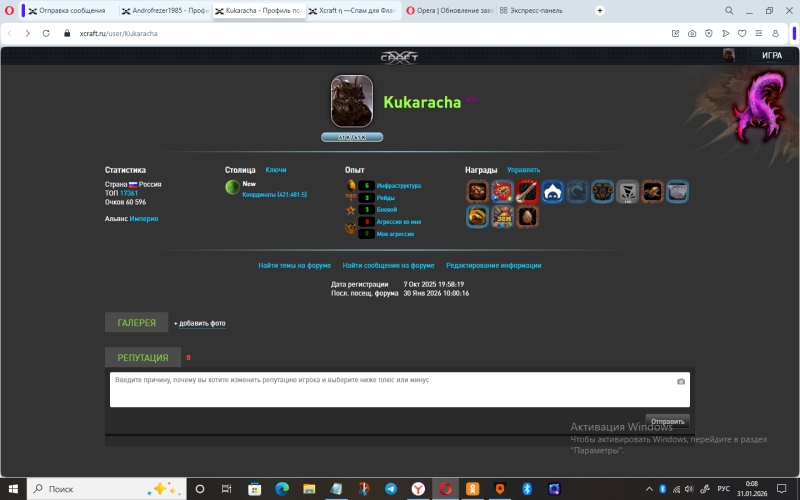Image resolution: width=800 pixels, height=500 pixels.
Task: Click the first award badge under Награды
Action: tap(477, 191)
